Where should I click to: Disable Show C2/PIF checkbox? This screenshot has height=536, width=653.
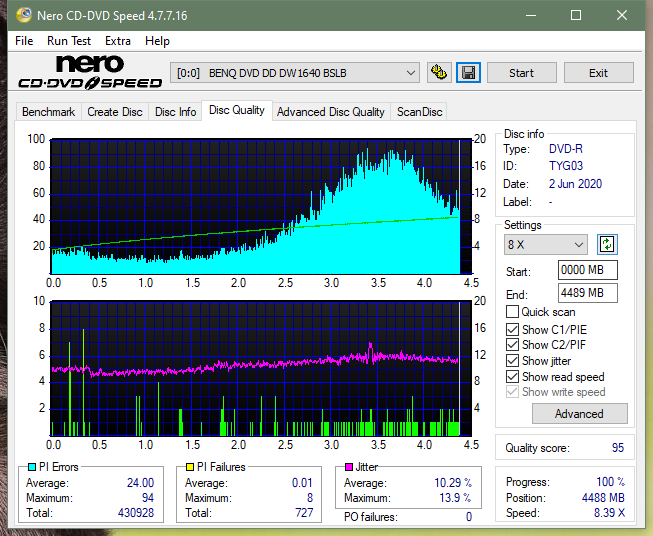click(x=512, y=345)
